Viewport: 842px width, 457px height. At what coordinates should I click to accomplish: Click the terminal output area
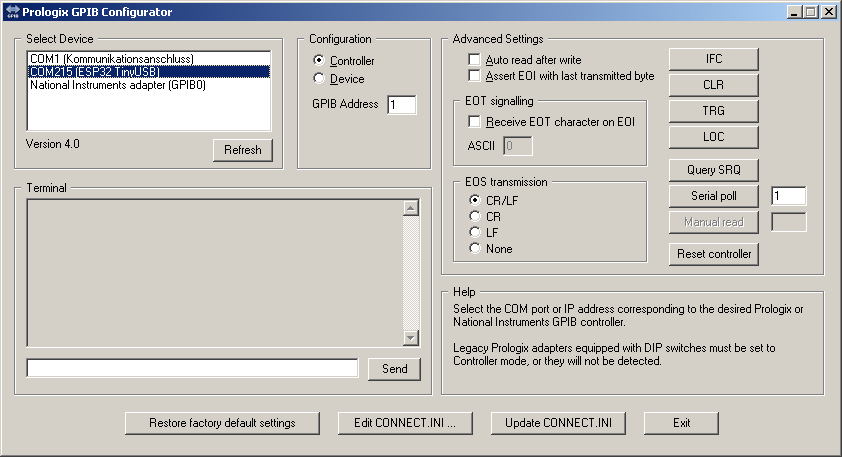tap(215, 273)
